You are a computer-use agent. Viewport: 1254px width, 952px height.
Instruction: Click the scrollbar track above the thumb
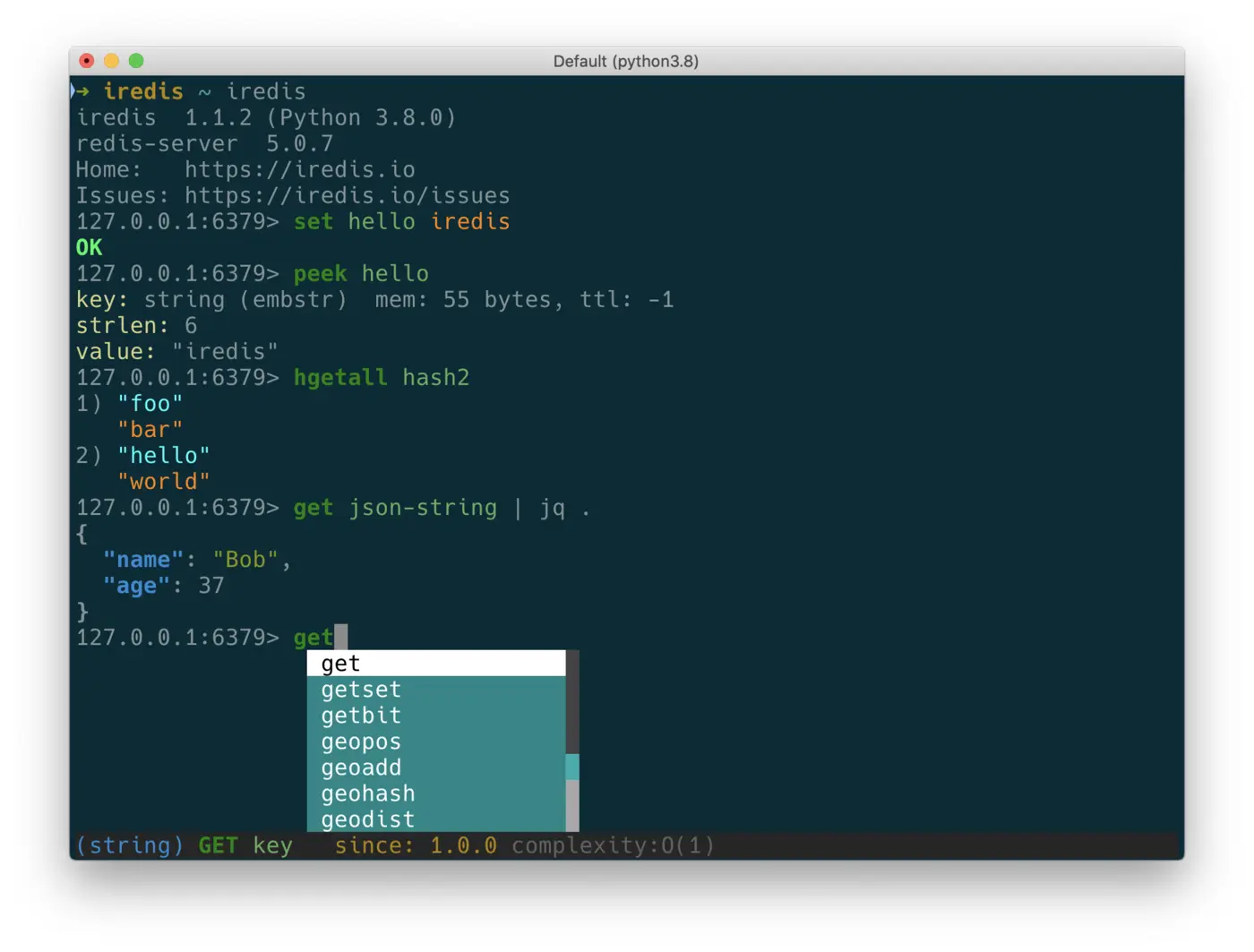tap(572, 702)
